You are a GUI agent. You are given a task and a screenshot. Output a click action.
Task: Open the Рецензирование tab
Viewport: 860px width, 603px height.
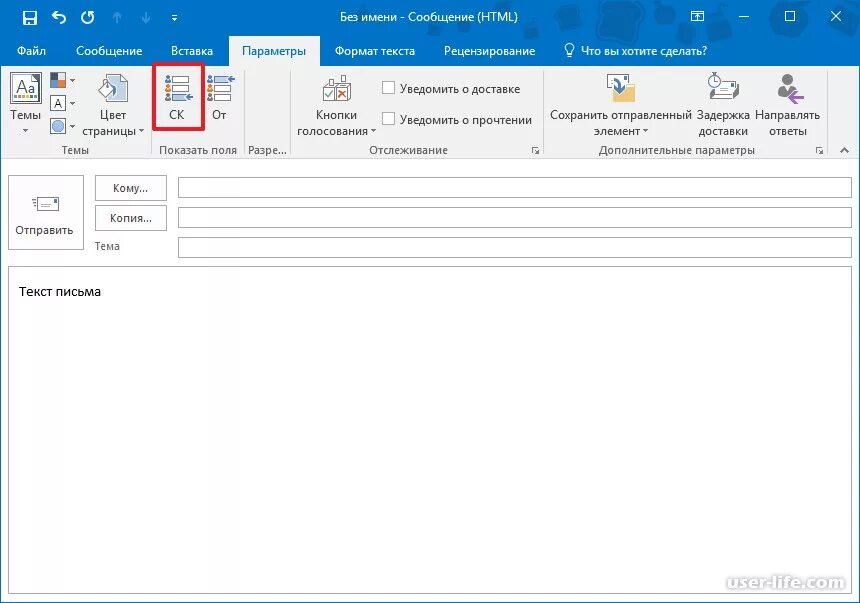489,51
